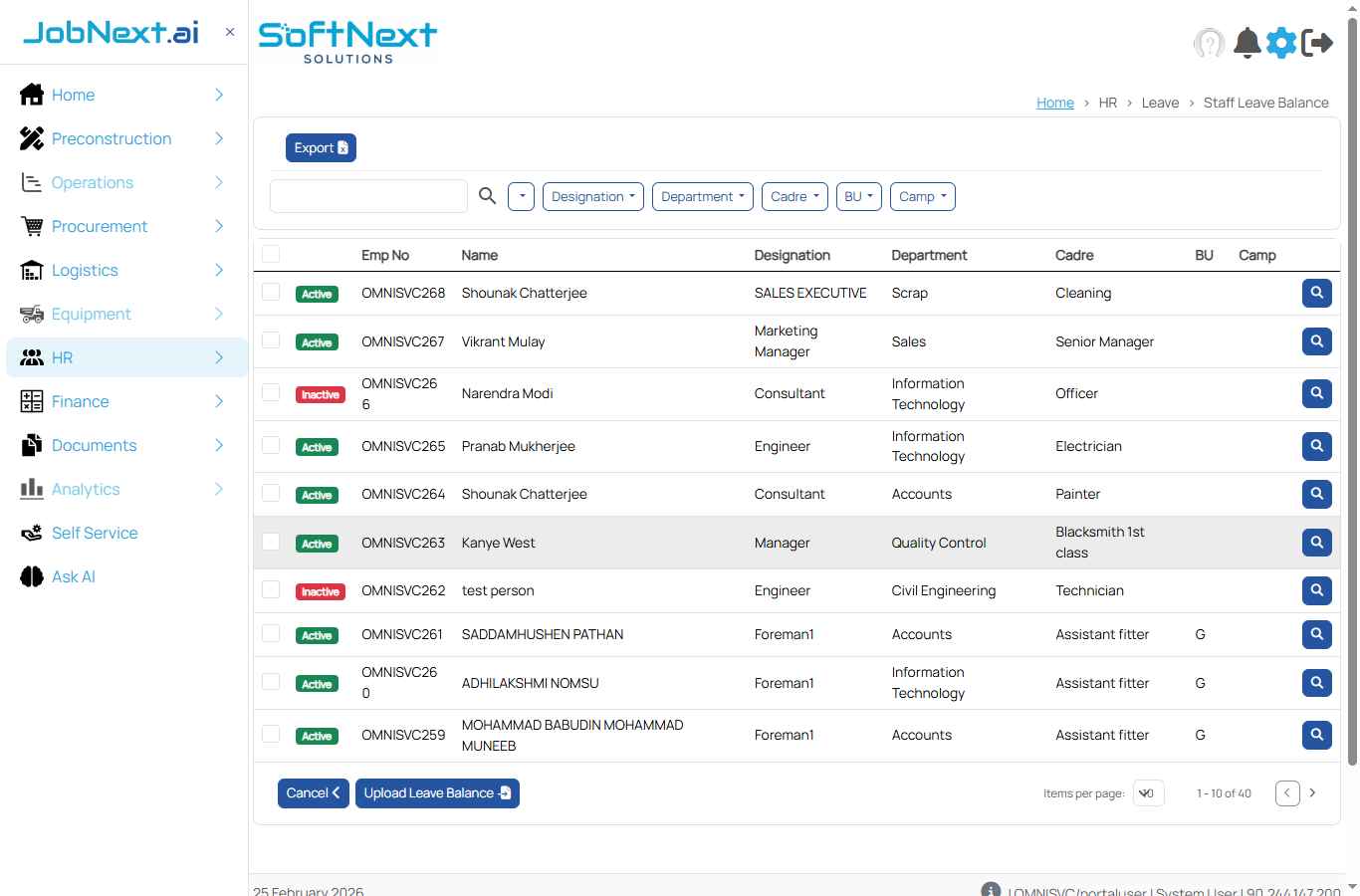This screenshot has width=1360, height=896.
Task: Select the checkbox for Narendra Modi's row
Action: click(x=270, y=392)
